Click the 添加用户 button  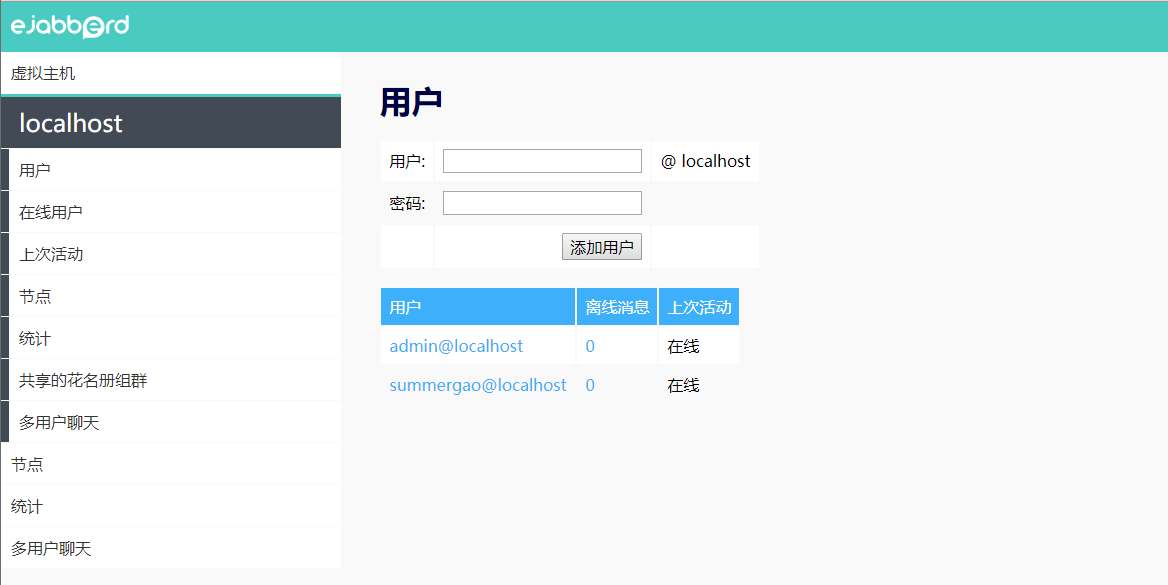click(602, 247)
